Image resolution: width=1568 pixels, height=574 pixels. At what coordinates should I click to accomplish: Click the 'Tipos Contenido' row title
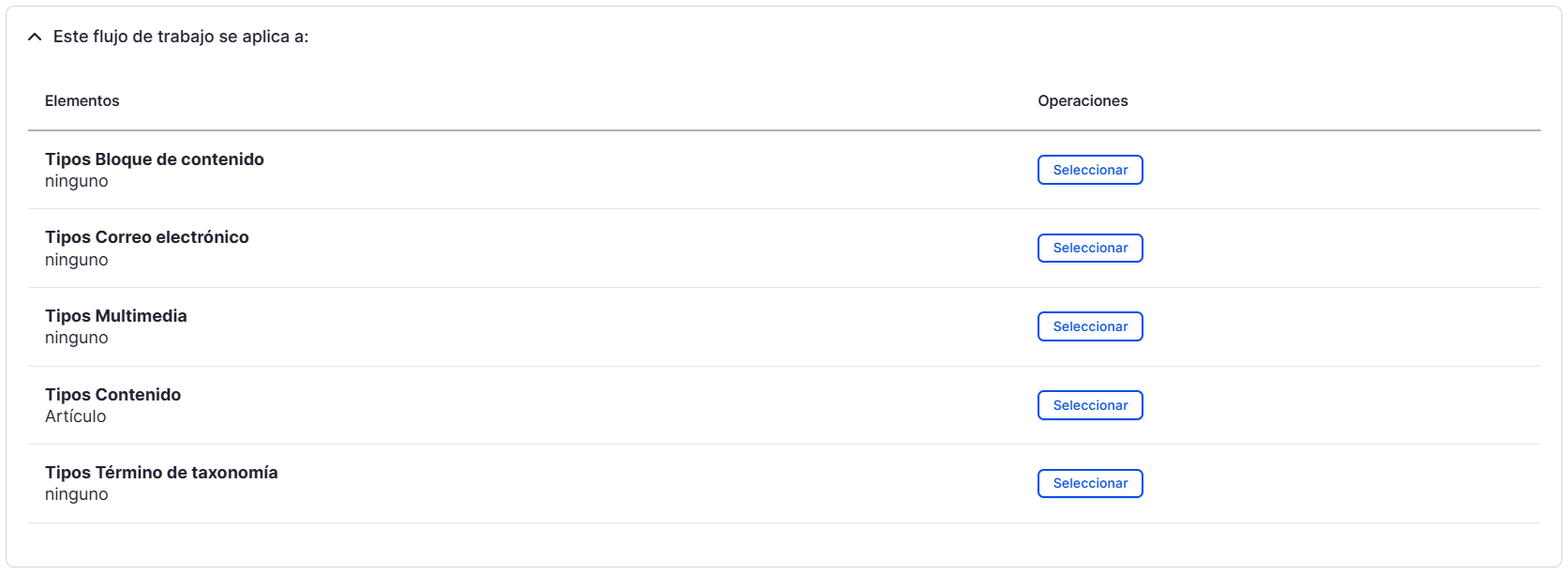(x=113, y=395)
